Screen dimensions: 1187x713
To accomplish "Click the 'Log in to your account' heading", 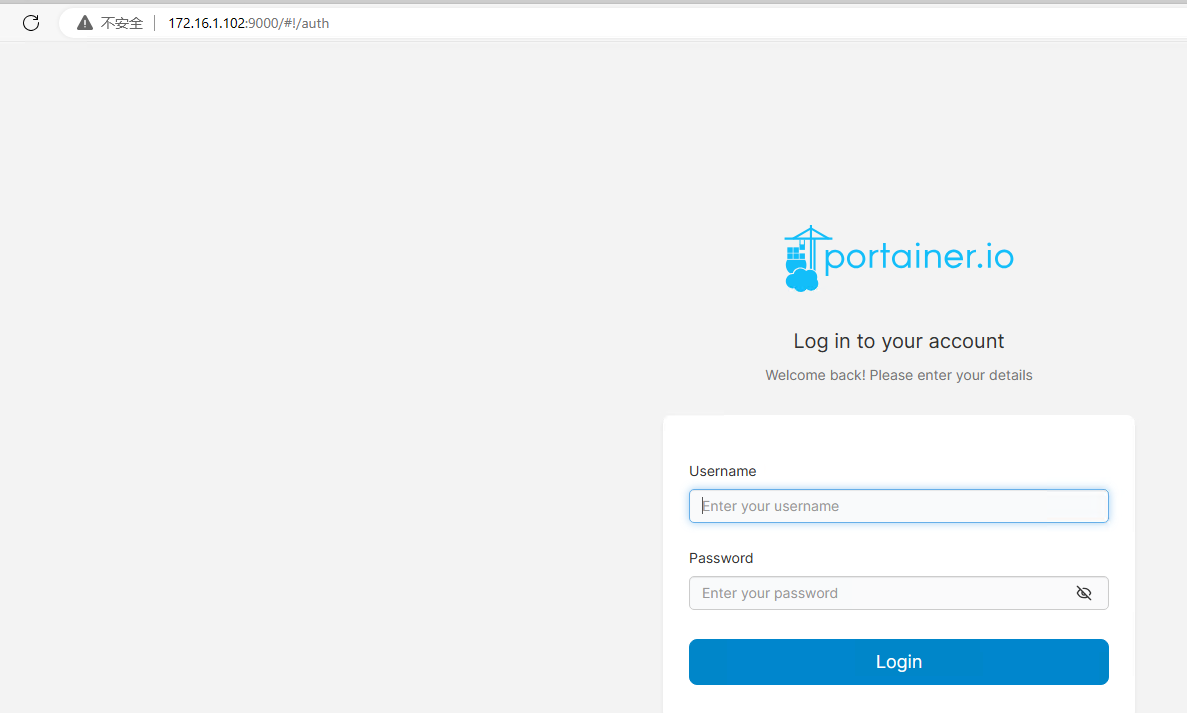I will 899,341.
